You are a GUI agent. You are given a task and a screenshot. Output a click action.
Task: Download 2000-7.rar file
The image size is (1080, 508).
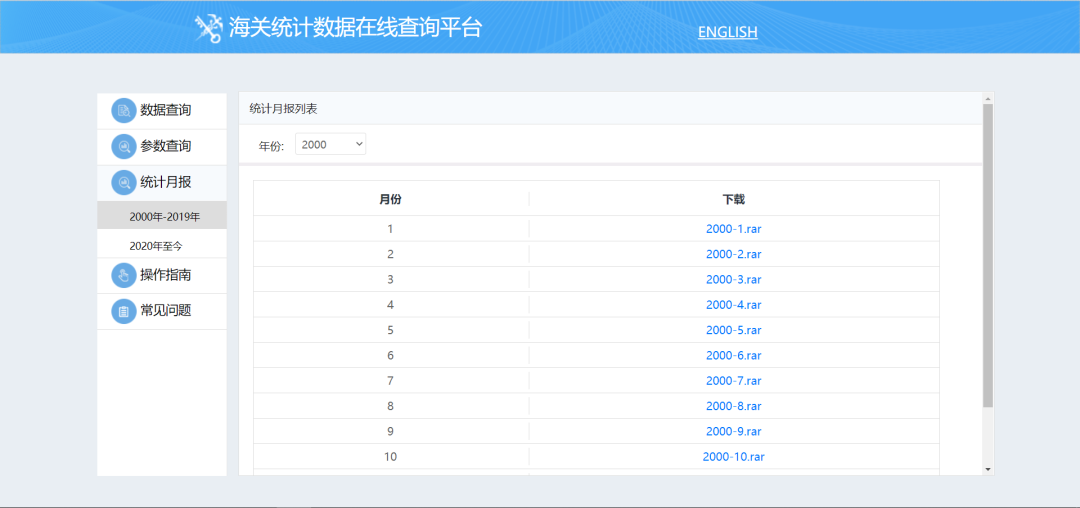coord(734,381)
